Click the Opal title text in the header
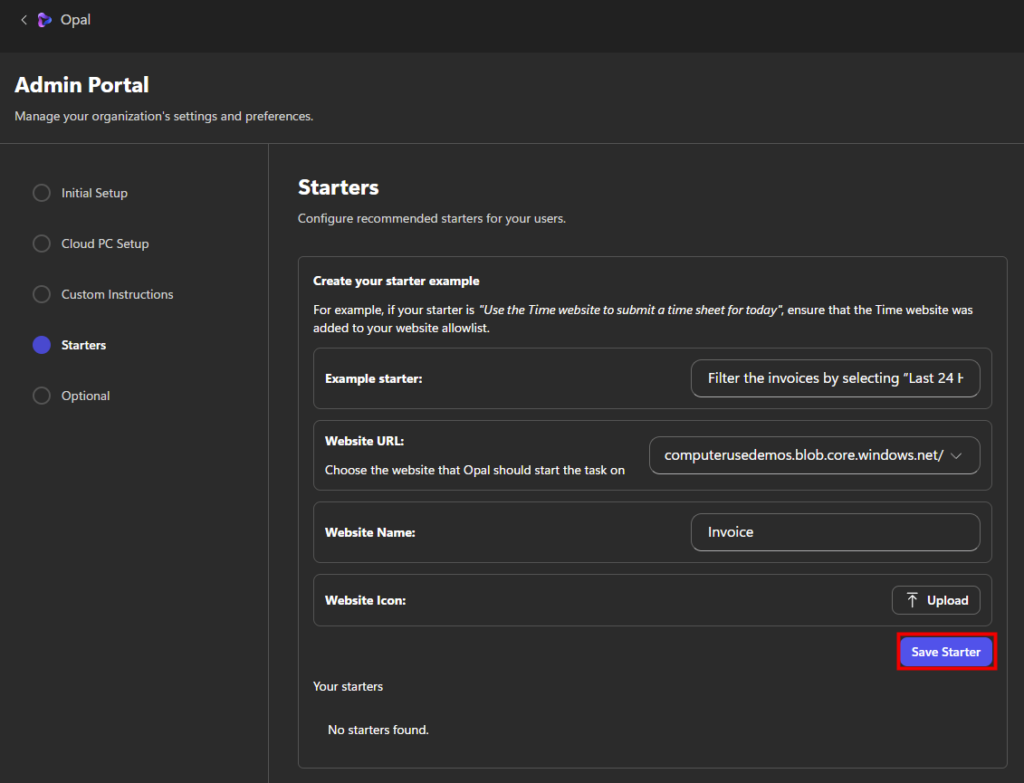This screenshot has width=1024, height=783. [x=75, y=20]
